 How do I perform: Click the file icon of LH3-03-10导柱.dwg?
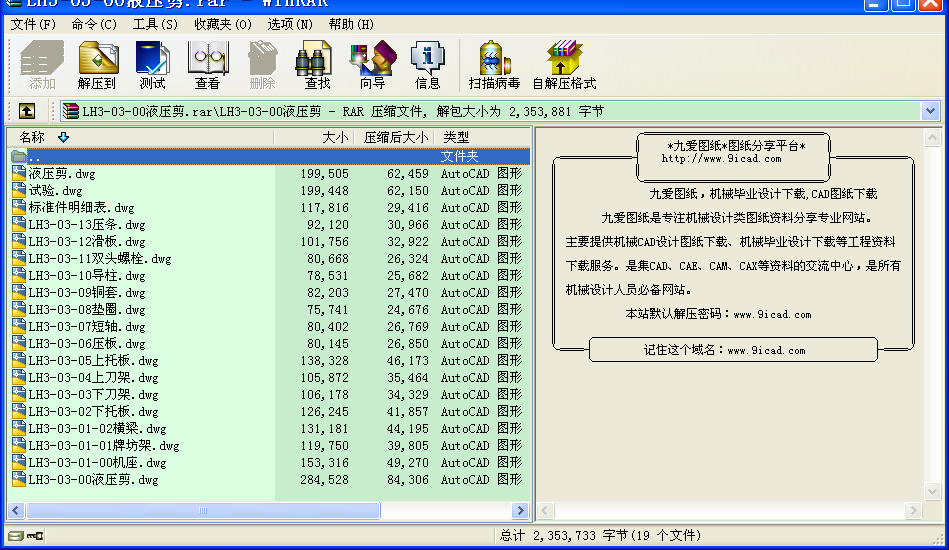pos(19,275)
